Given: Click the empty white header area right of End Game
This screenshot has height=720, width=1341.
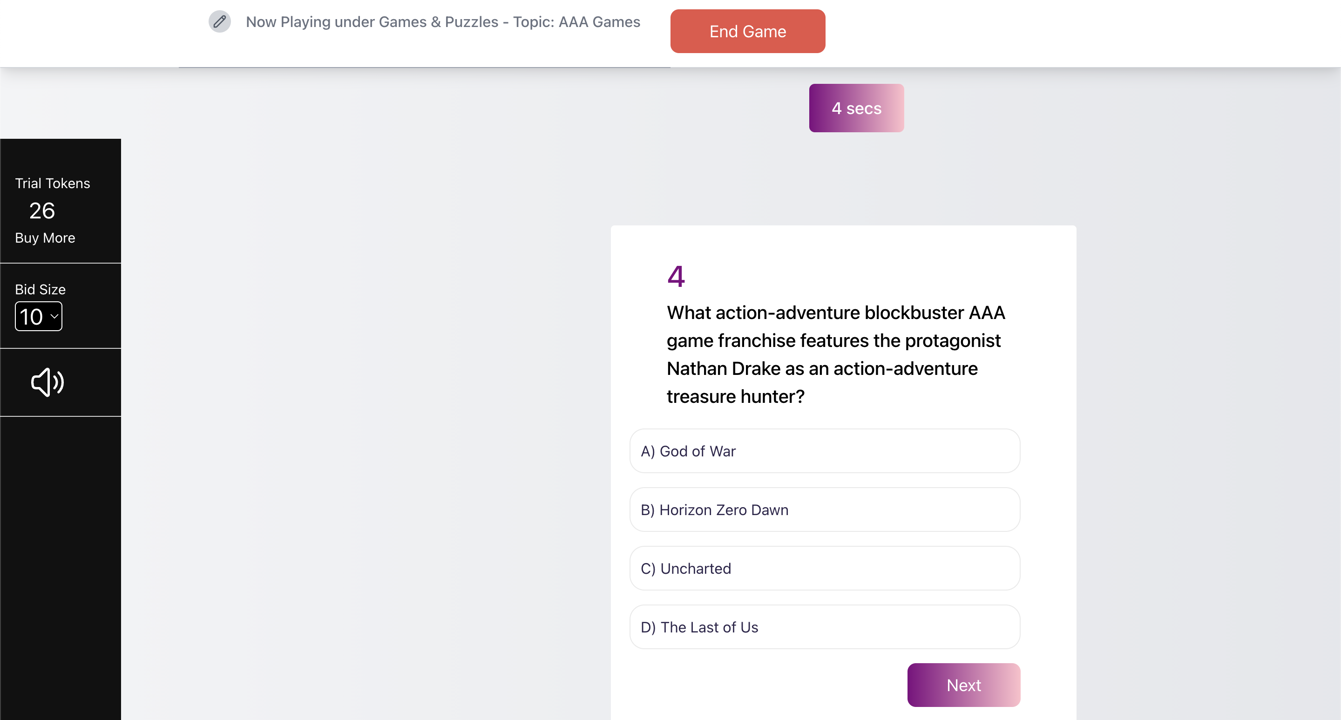Looking at the screenshot, I should click(x=1080, y=32).
